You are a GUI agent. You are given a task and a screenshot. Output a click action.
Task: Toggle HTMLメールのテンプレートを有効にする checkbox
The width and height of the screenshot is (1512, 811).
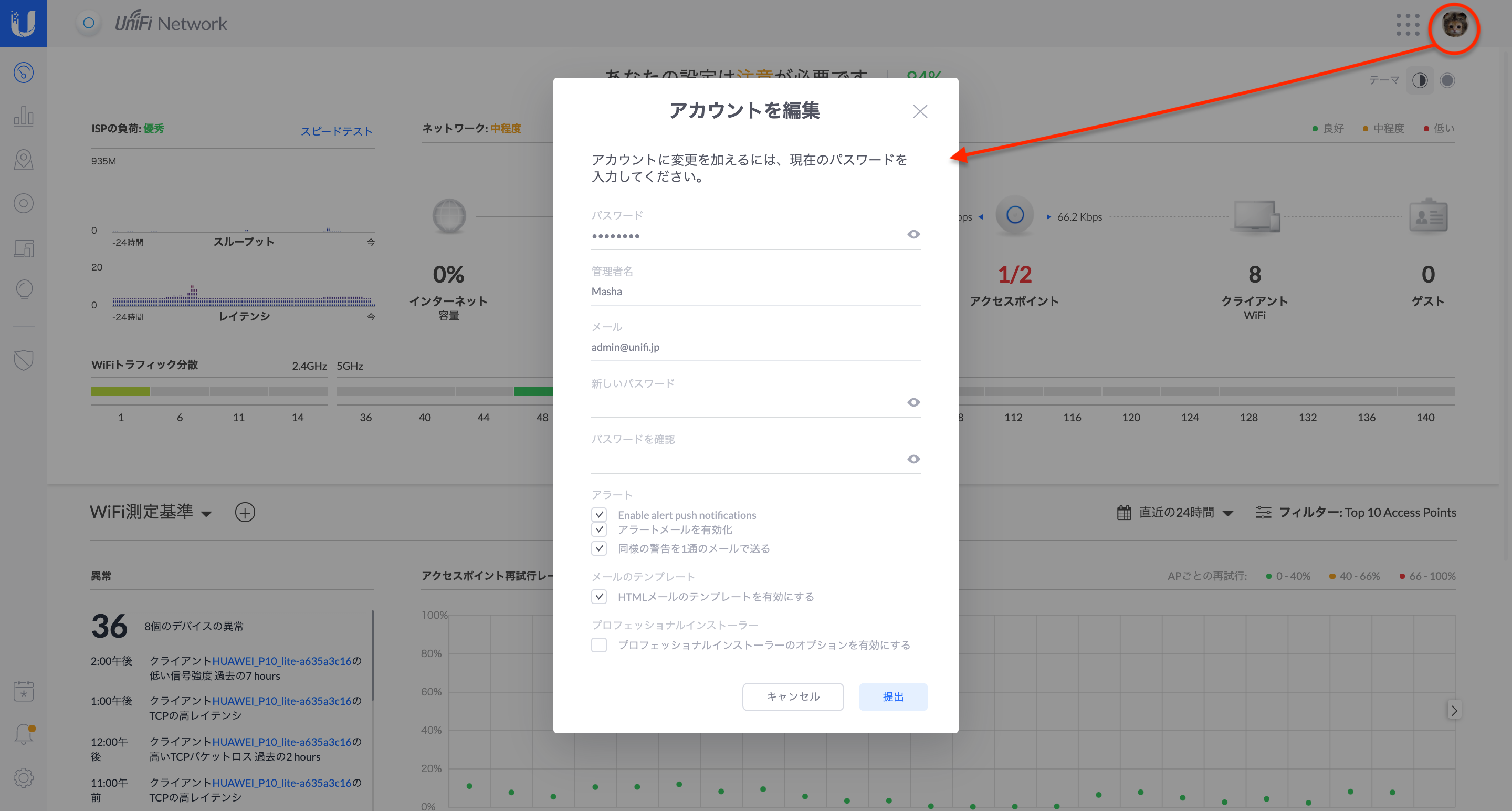[x=598, y=597]
